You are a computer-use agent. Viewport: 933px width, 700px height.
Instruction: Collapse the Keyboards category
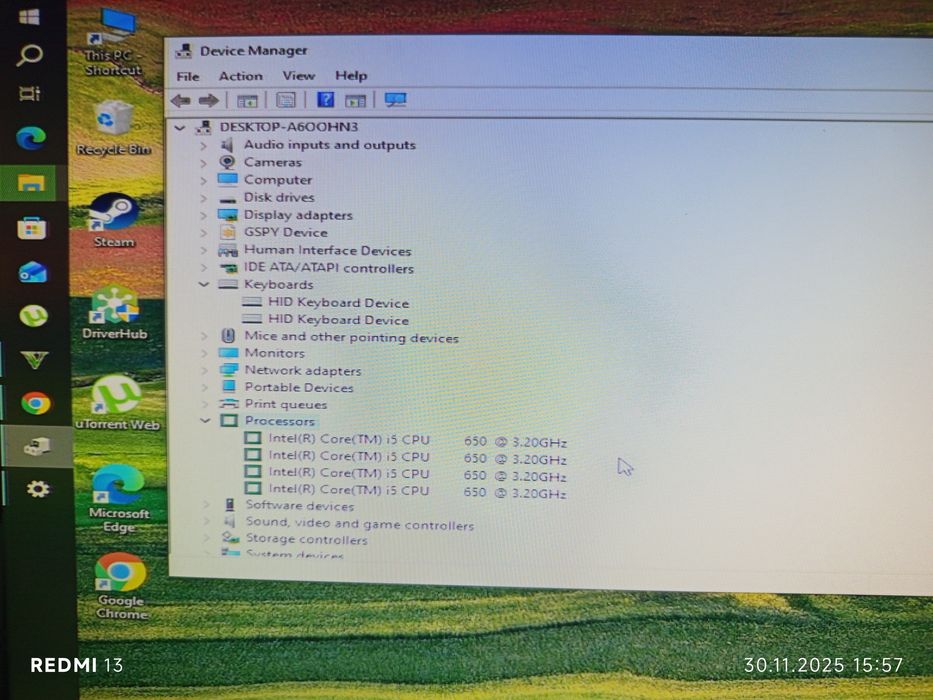(204, 285)
